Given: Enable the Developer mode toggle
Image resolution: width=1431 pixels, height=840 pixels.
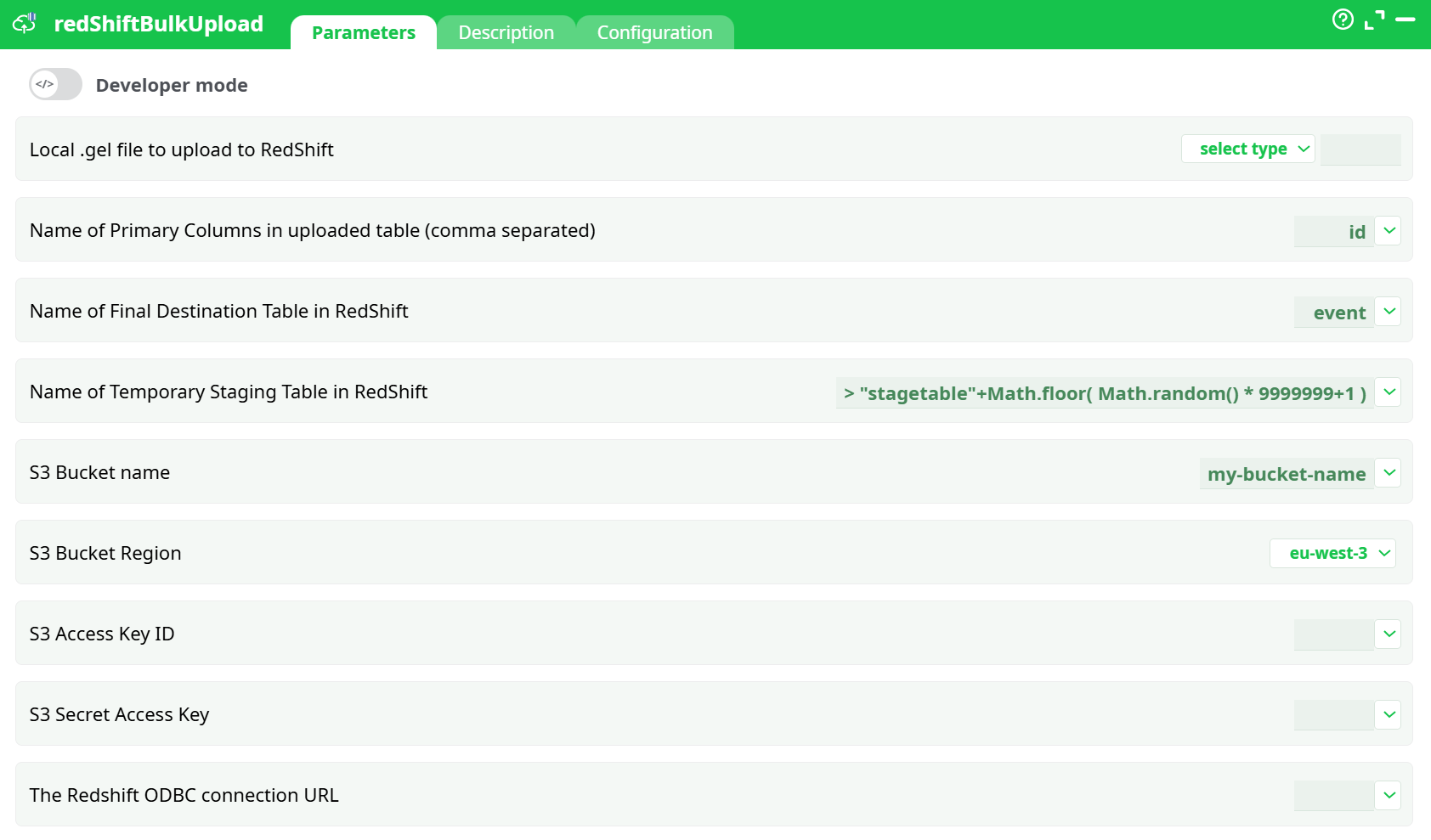Looking at the screenshot, I should point(55,84).
